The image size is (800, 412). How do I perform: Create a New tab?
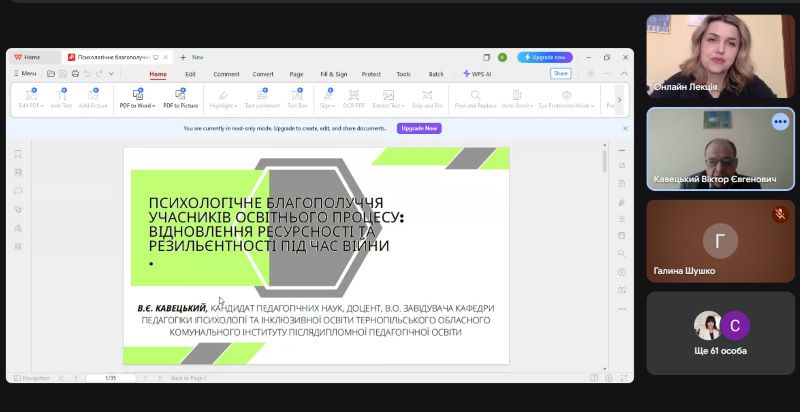(192, 58)
